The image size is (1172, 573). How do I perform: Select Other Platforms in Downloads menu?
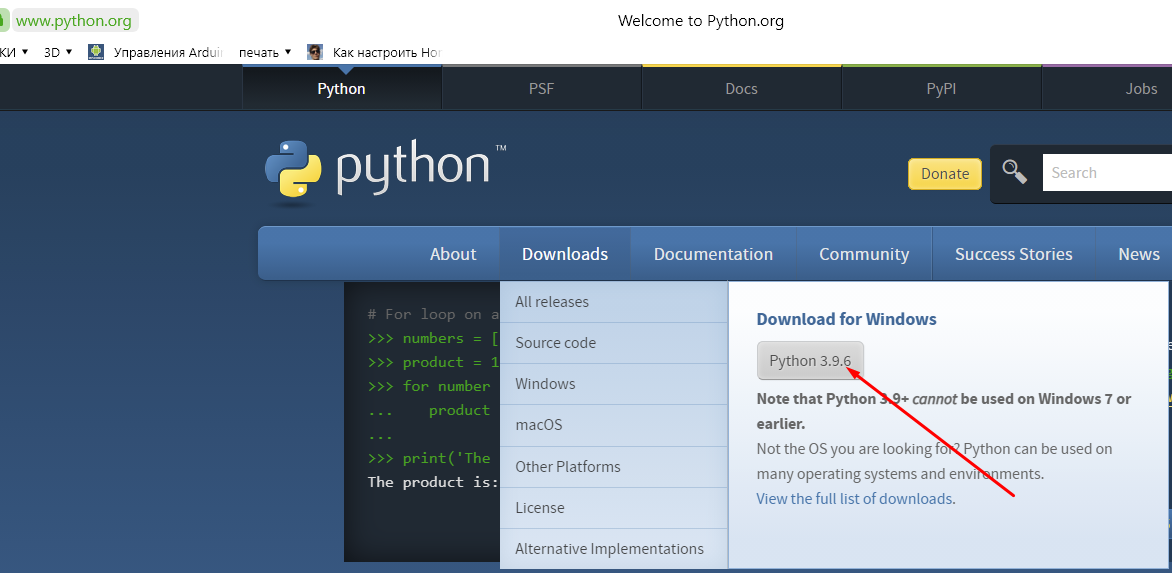click(x=614, y=467)
